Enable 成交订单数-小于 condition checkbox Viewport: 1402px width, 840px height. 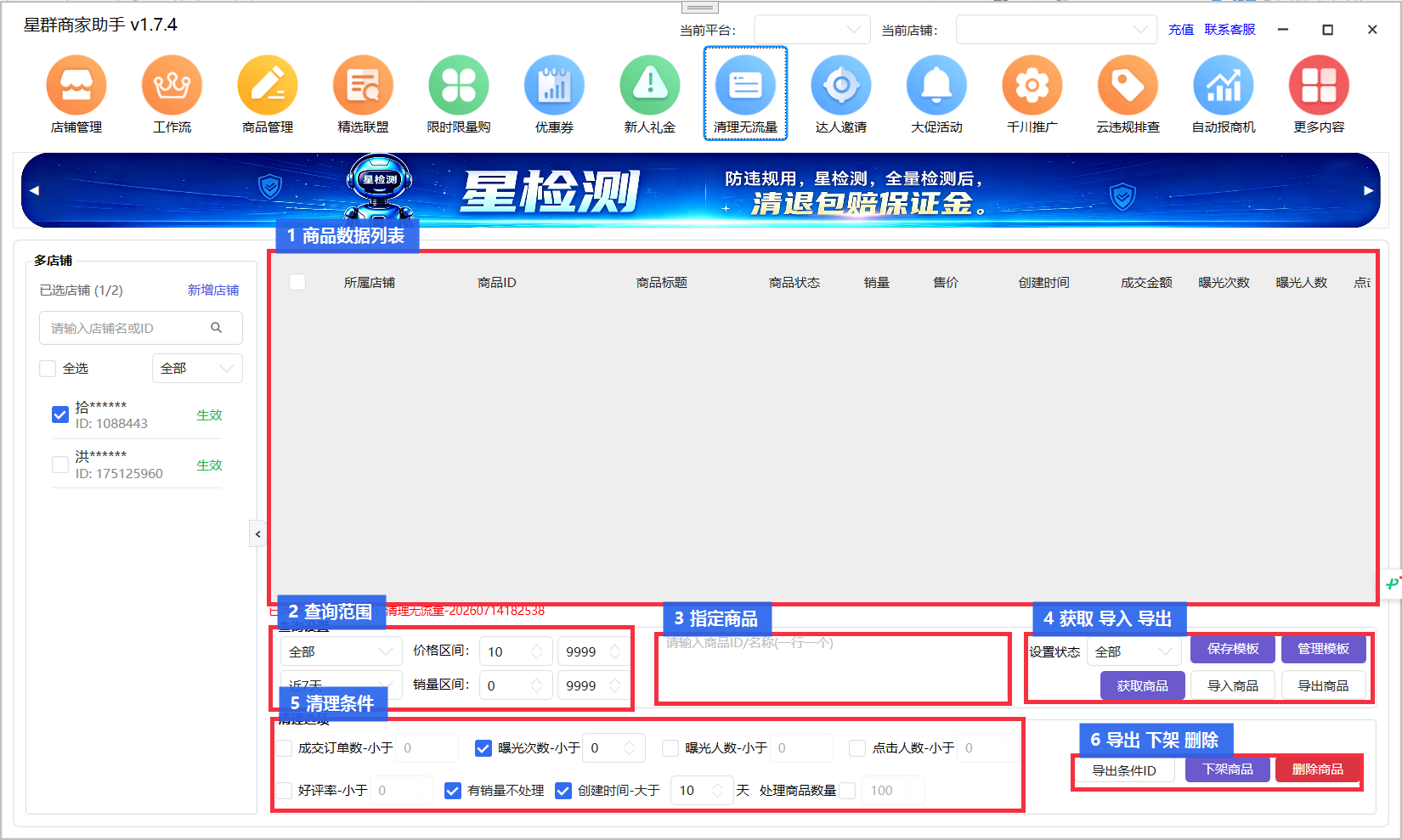[285, 748]
